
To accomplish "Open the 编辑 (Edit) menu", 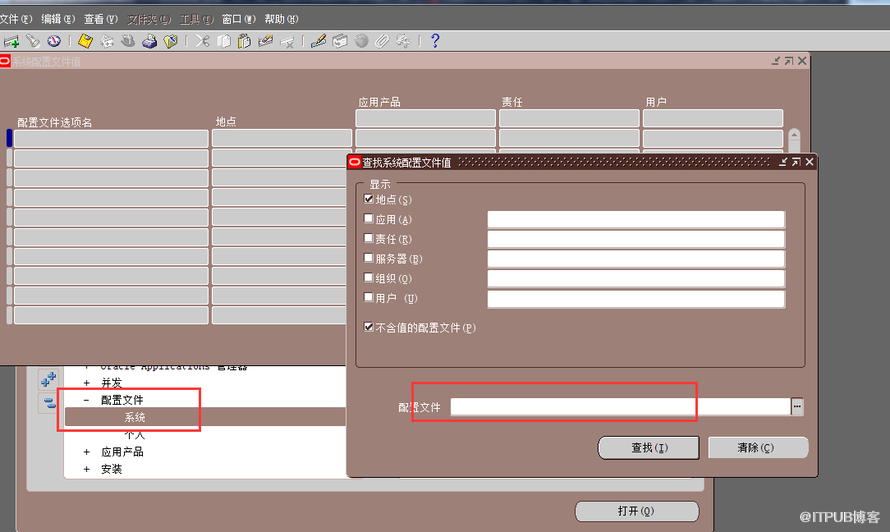I will [58, 19].
